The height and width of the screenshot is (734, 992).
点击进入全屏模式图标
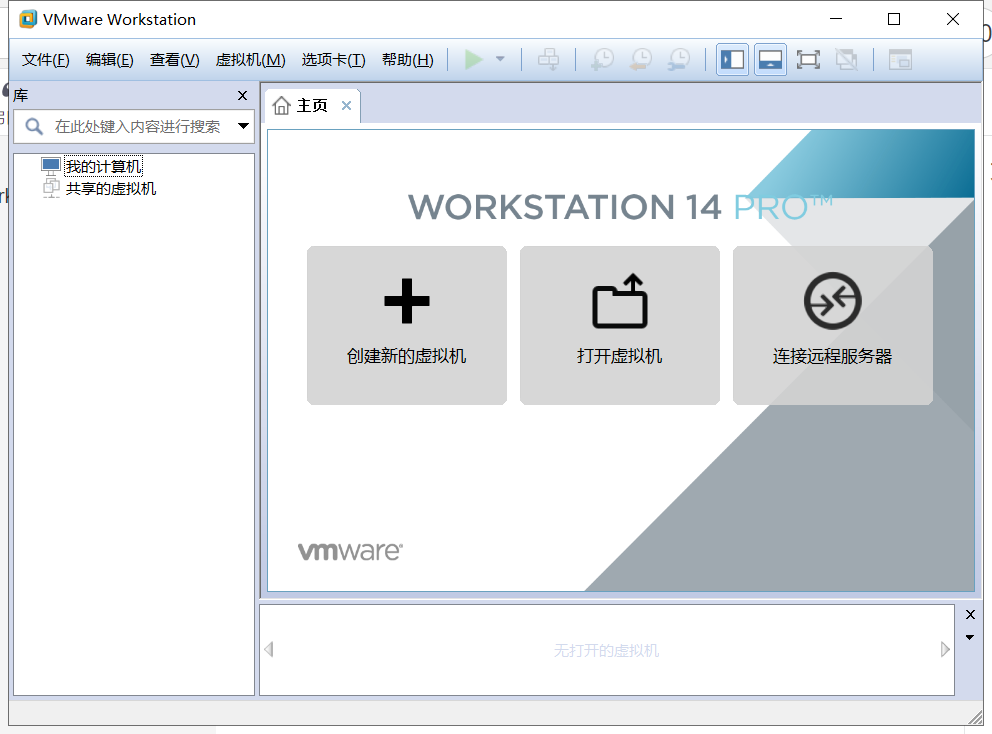click(808, 60)
